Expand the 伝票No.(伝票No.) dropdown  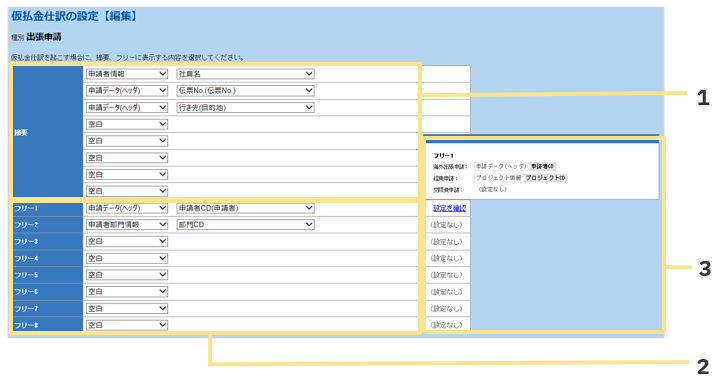[x=246, y=91]
